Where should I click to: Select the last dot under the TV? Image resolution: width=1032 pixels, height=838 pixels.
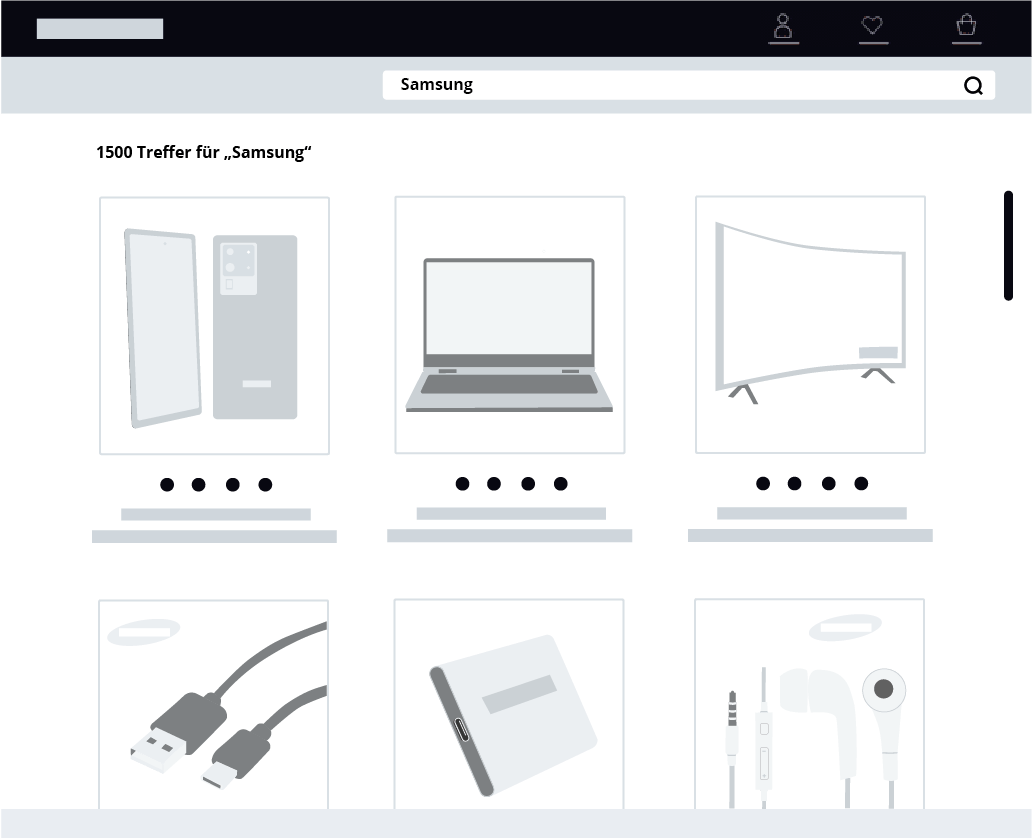861,484
